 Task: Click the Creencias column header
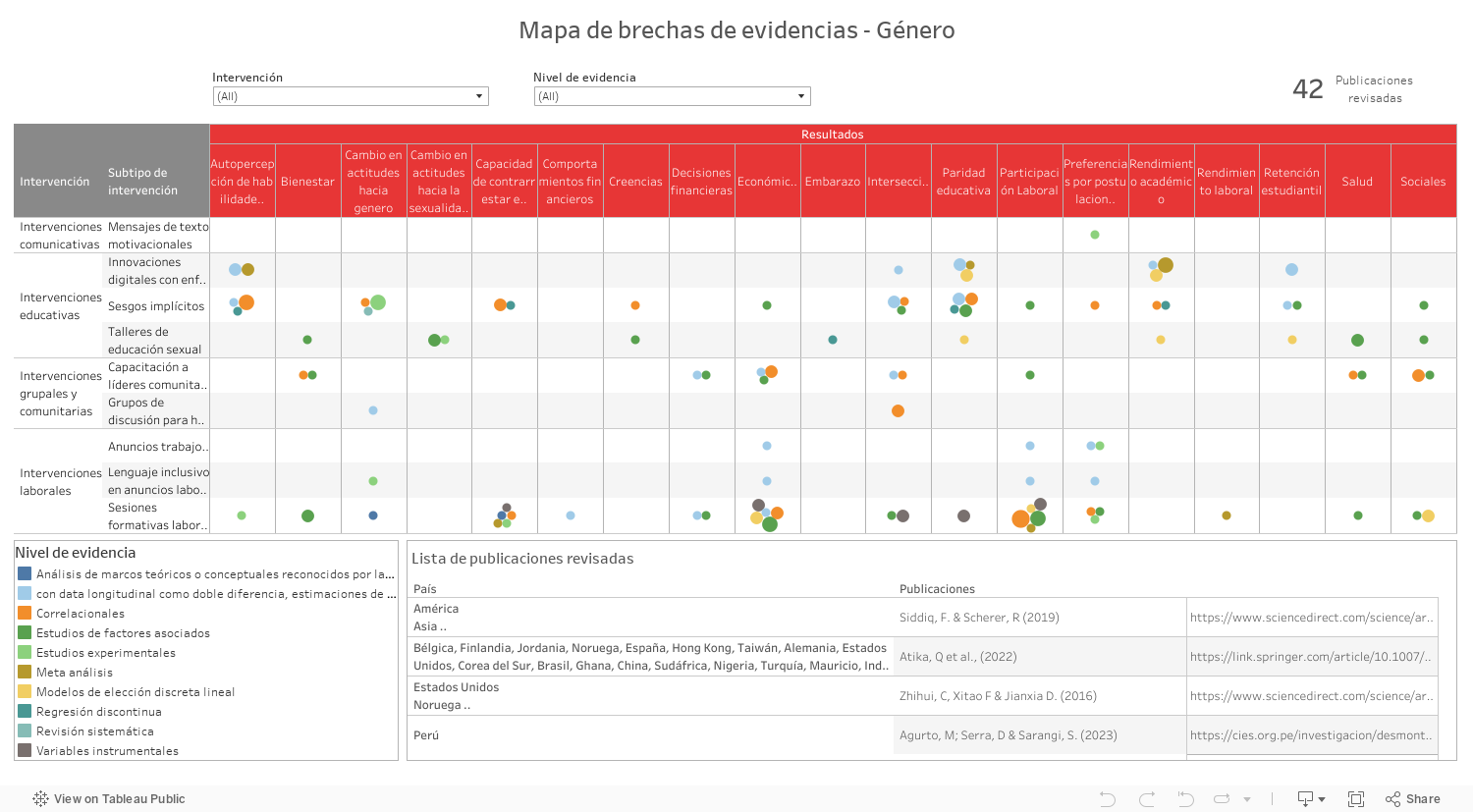pyautogui.click(x=635, y=182)
